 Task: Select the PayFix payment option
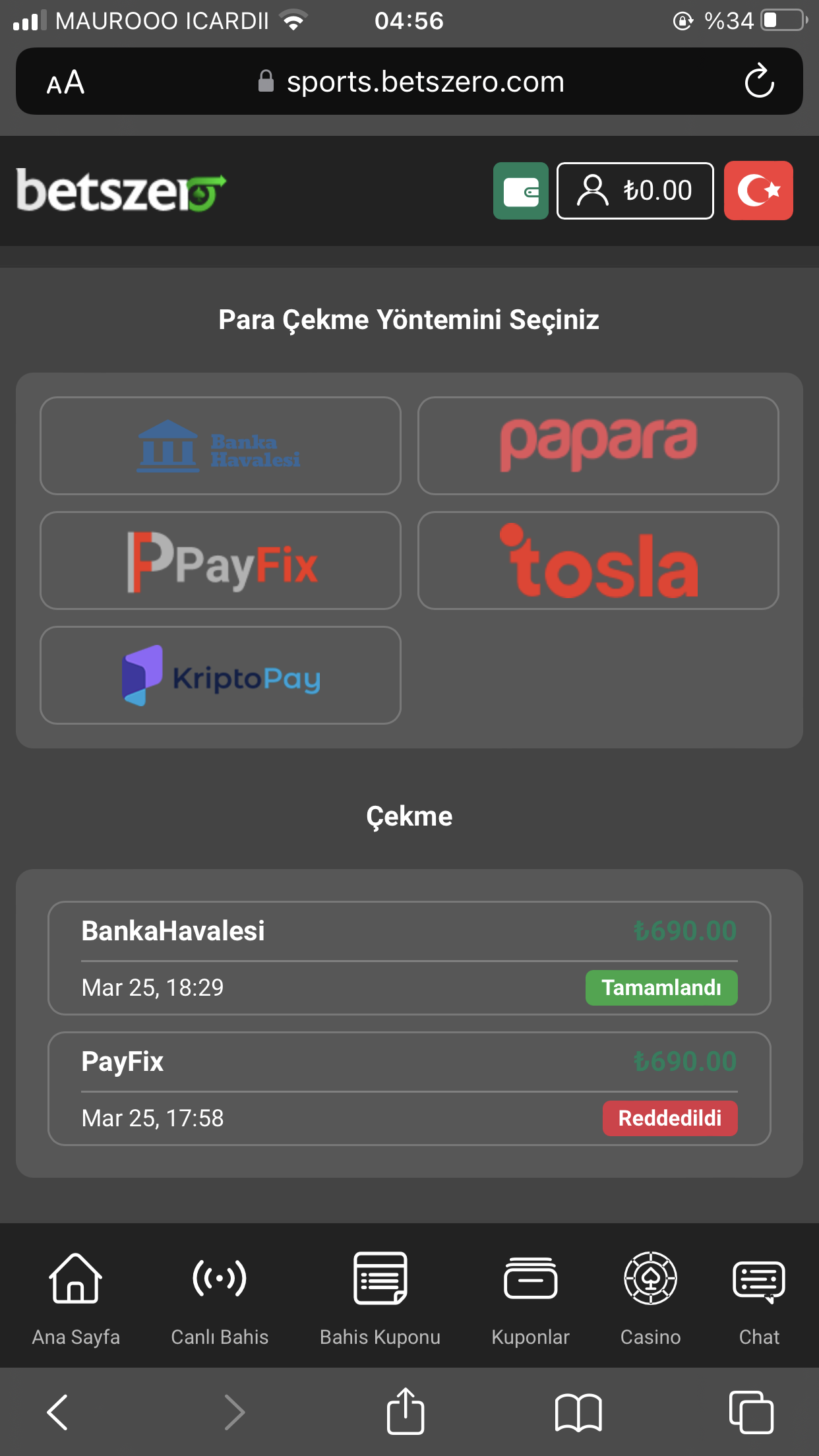pos(220,561)
